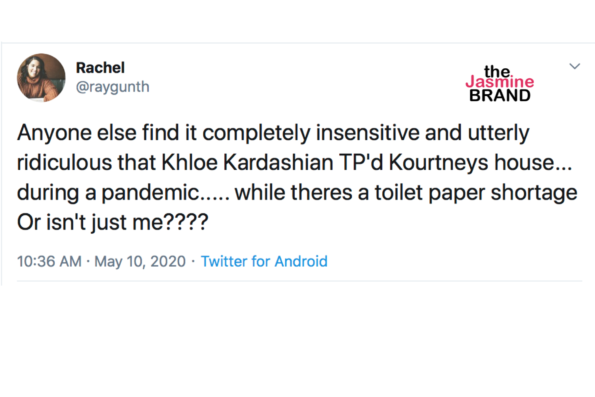Select the @raygunth handle
Image resolution: width=595 pixels, height=397 pixels.
[x=113, y=87]
